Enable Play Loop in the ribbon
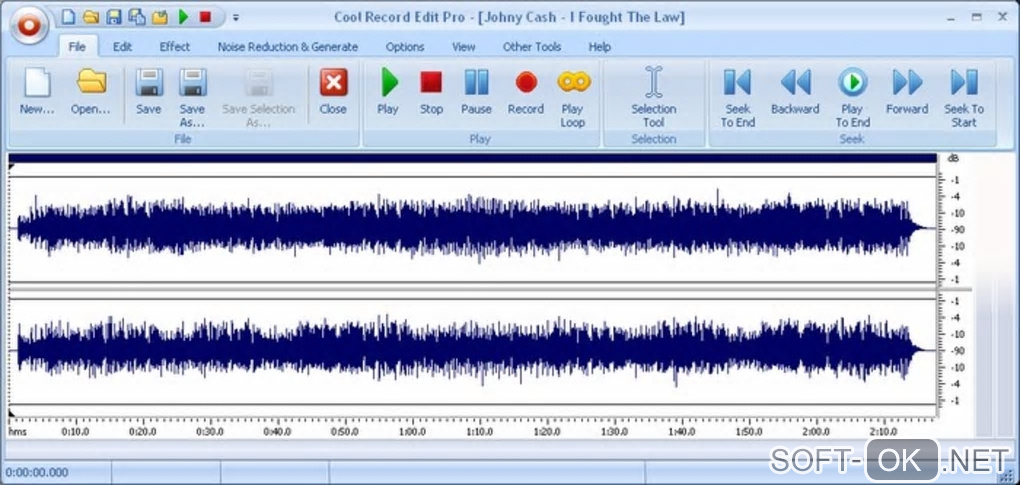 click(573, 98)
